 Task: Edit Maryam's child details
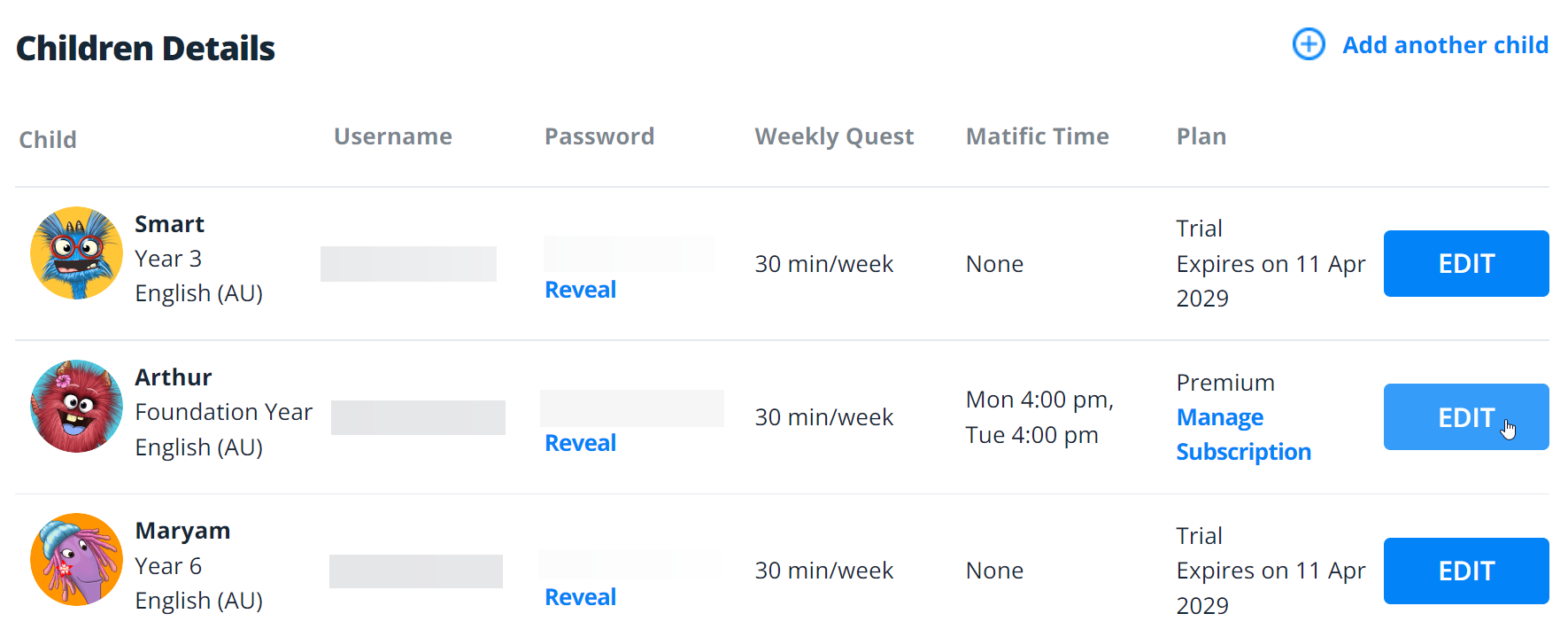click(1465, 571)
